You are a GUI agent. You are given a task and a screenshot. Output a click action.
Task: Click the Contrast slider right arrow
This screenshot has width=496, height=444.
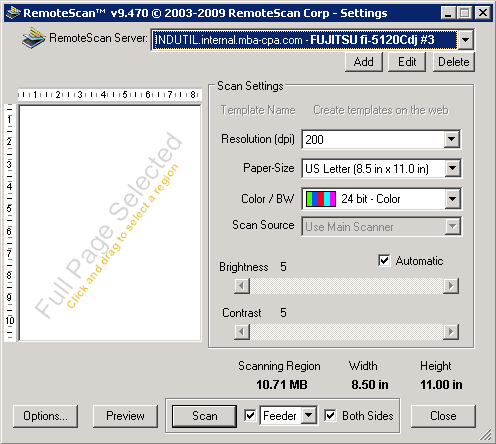click(x=451, y=332)
